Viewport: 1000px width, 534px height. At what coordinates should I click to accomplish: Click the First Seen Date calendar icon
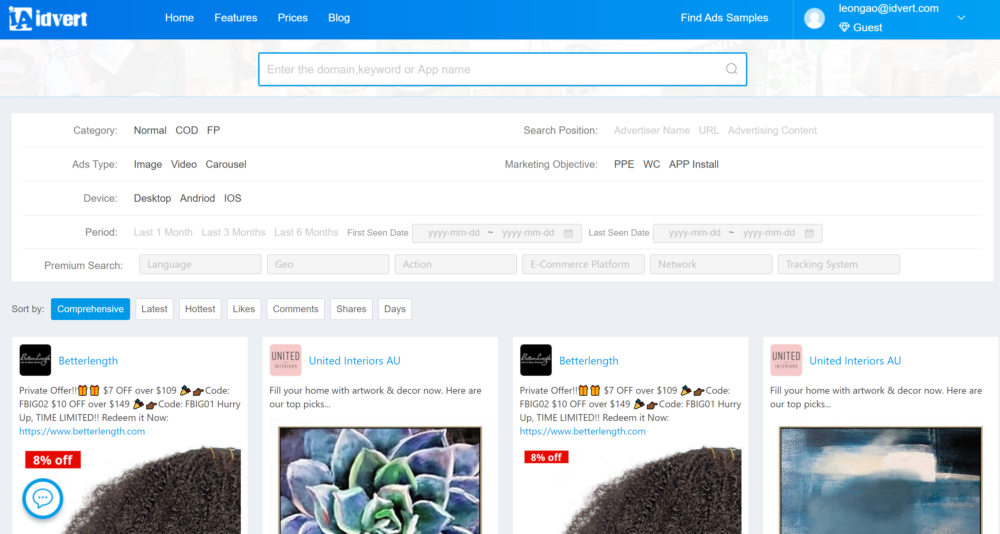568,233
